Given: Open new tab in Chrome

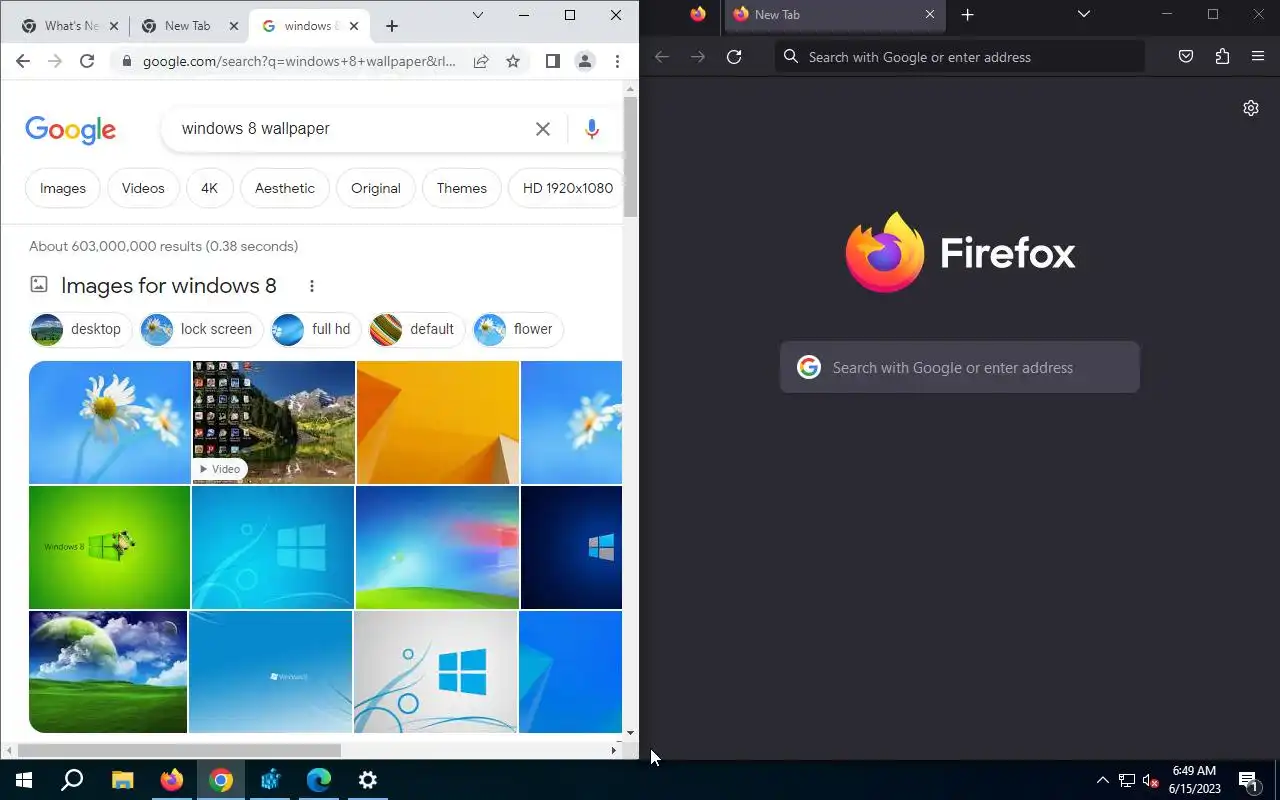Looking at the screenshot, I should pyautogui.click(x=392, y=26).
